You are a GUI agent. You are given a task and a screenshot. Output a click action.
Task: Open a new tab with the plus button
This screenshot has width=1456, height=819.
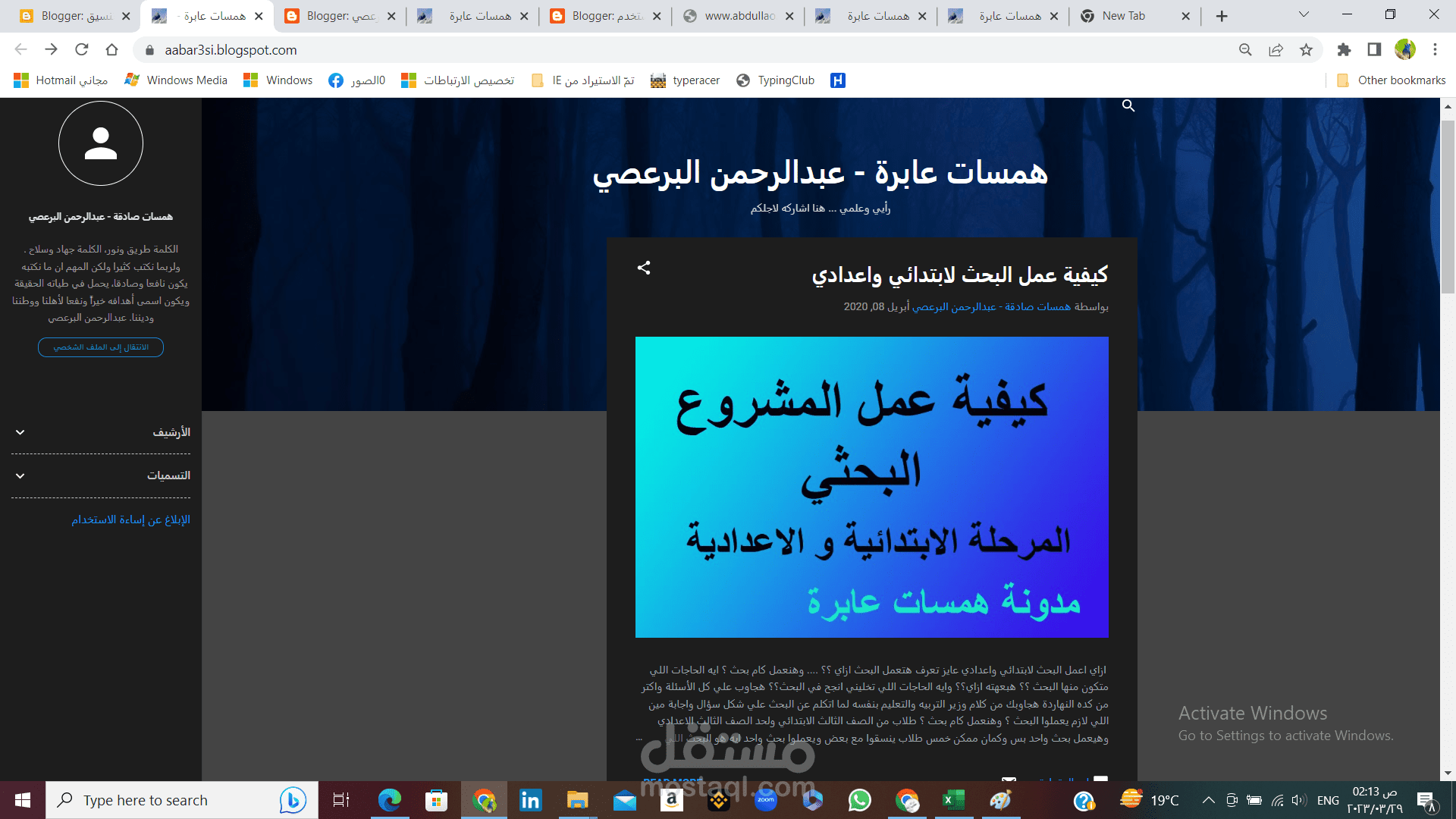pyautogui.click(x=1222, y=16)
